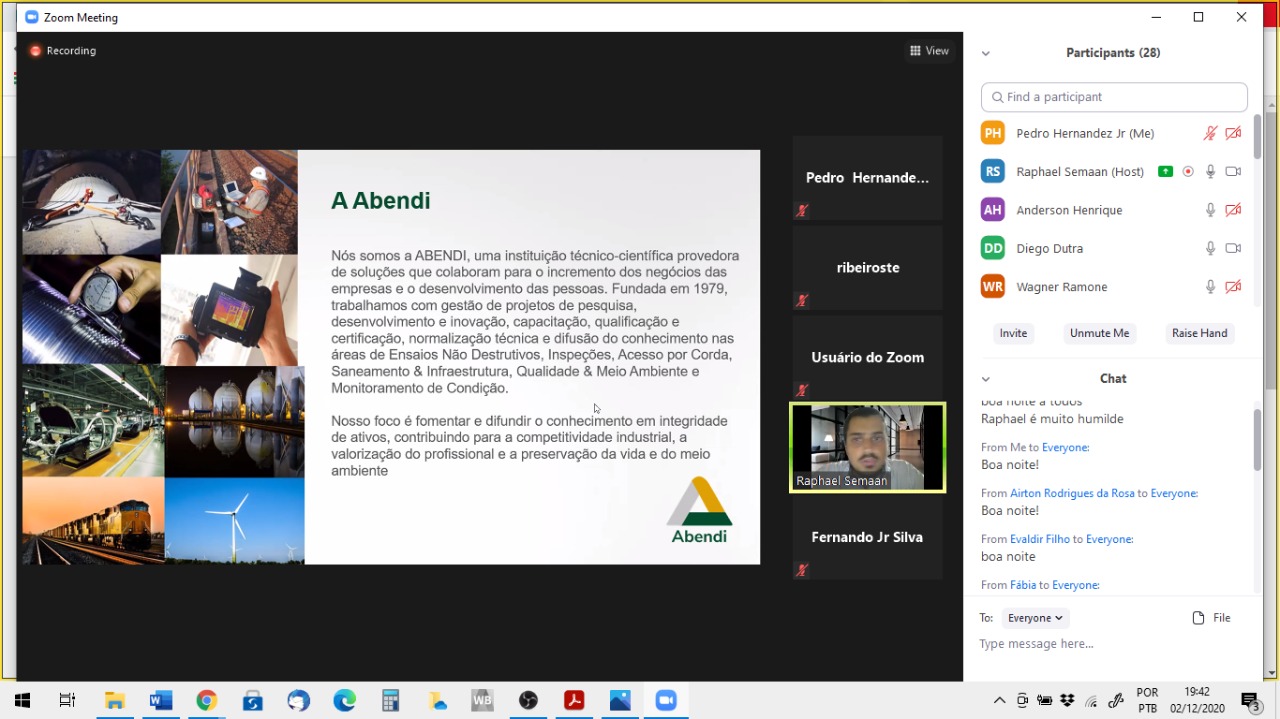Screen dimensions: 1280x719
Task: Click the 'Participants (28)' panel title
Action: click(1113, 53)
